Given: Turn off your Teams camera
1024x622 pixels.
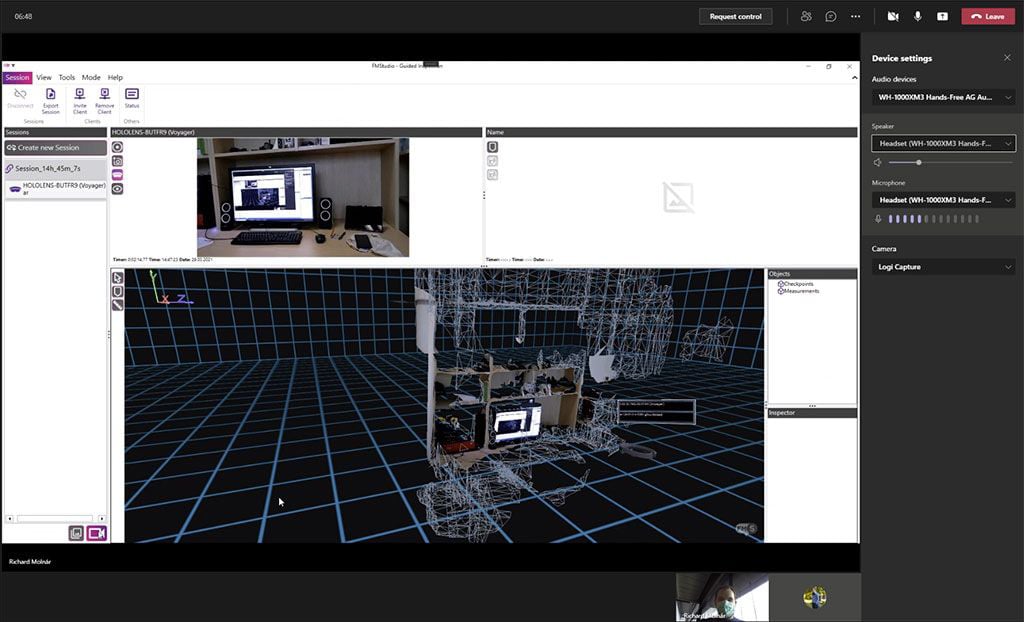Looking at the screenshot, I should point(893,16).
